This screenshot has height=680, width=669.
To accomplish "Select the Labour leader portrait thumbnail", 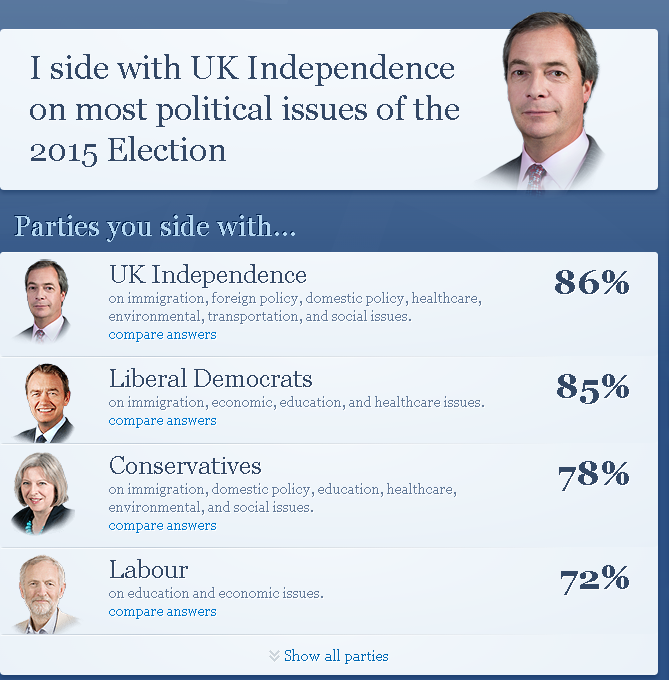I will click(x=43, y=594).
